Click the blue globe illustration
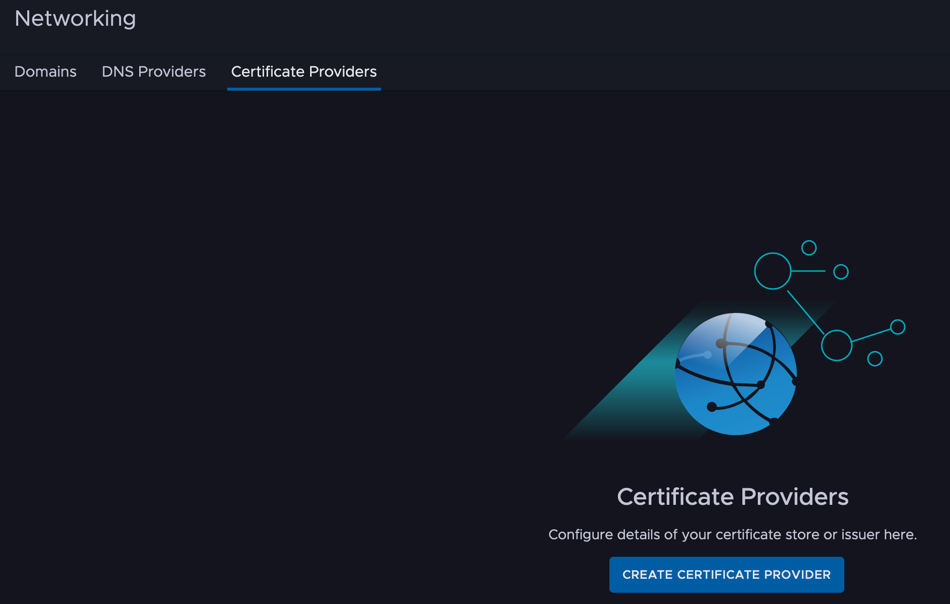The image size is (950, 604). [736, 374]
